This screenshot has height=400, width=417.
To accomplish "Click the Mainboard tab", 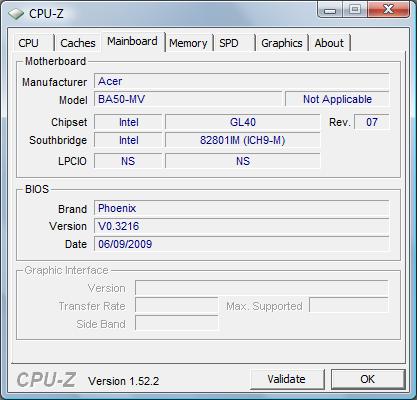I will click(x=132, y=42).
